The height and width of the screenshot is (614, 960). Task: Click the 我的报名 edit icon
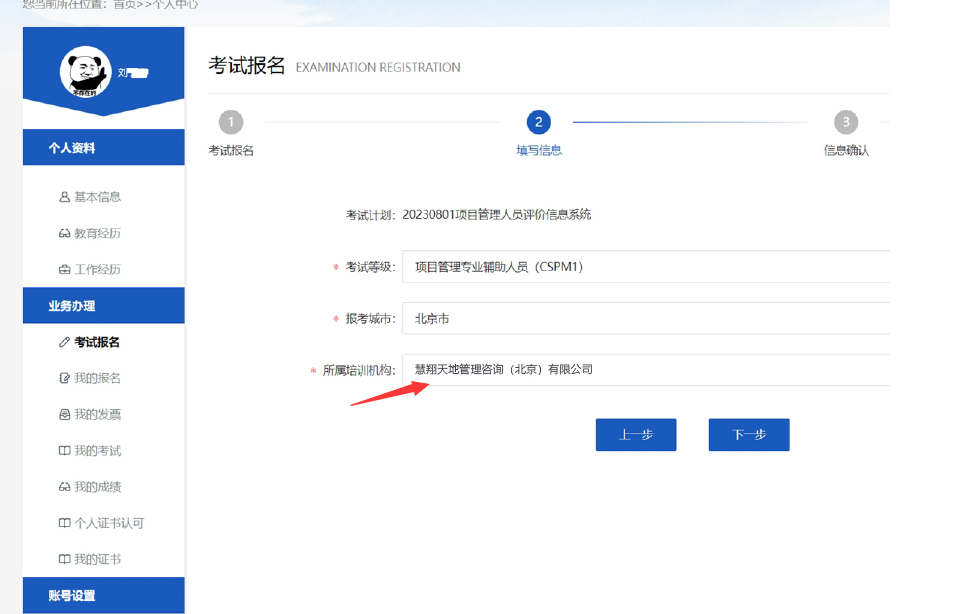tap(65, 378)
